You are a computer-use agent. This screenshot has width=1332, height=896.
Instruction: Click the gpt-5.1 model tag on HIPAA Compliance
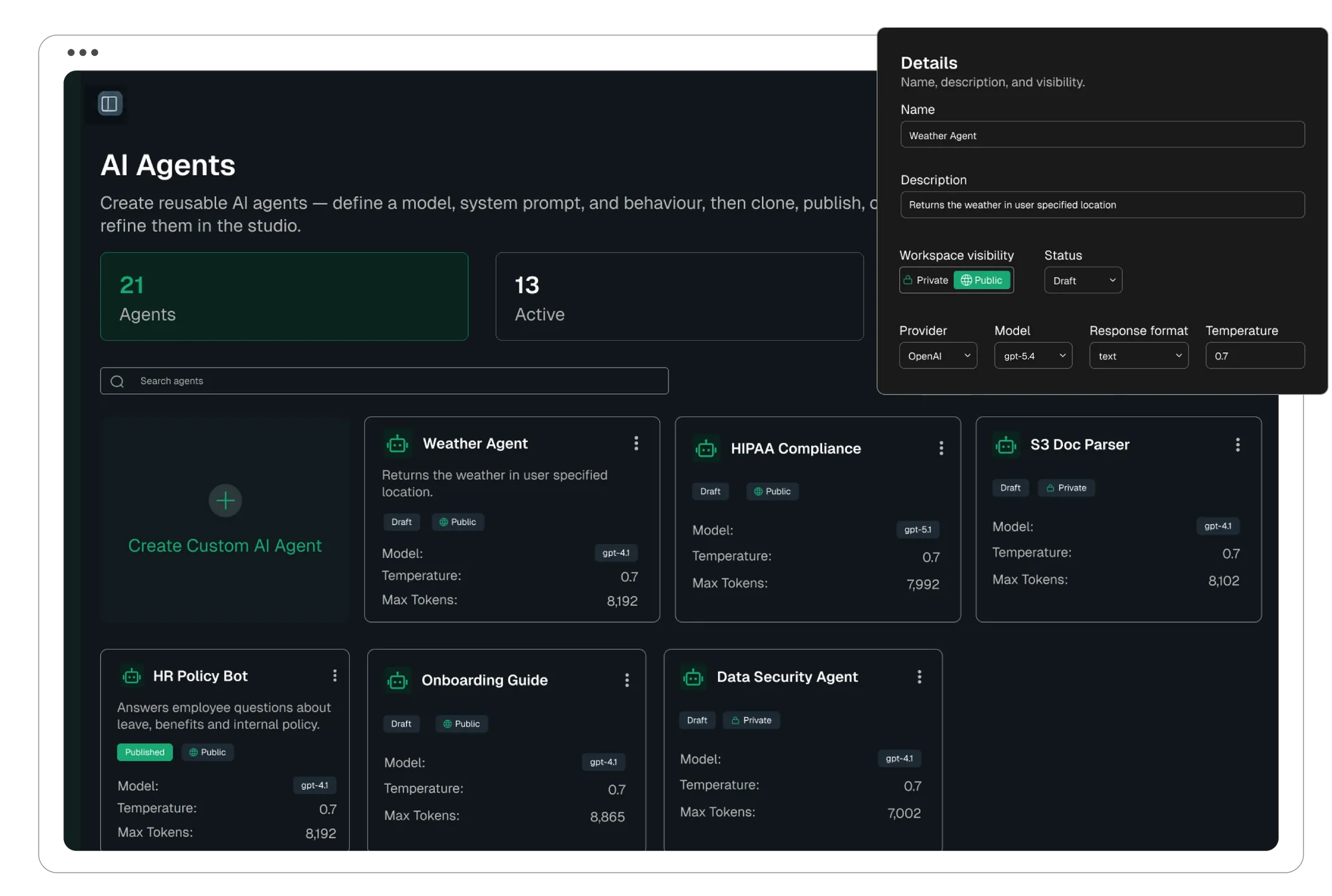[x=918, y=530]
